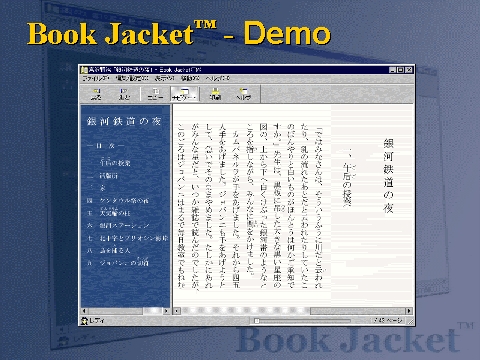Click the book icon in the title bar

(84, 70)
